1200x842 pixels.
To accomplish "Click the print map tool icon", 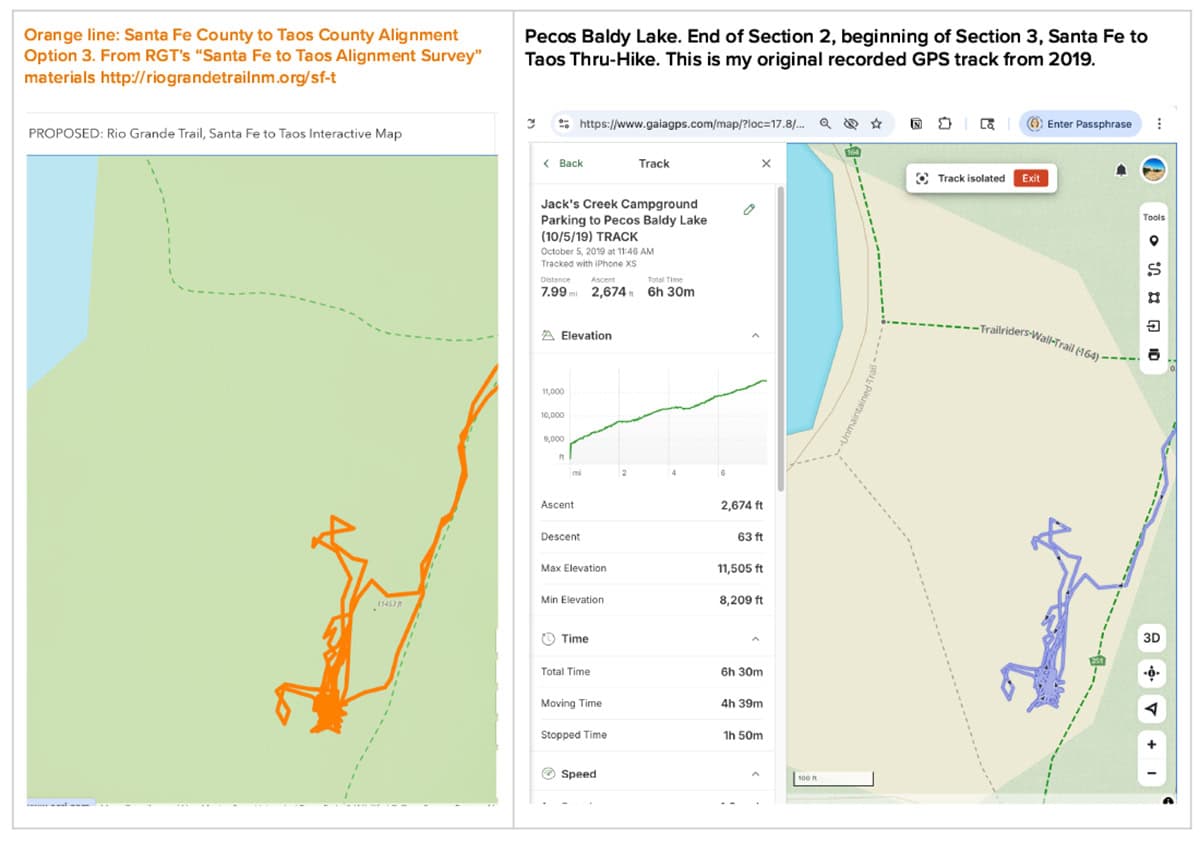I will 1153,354.
